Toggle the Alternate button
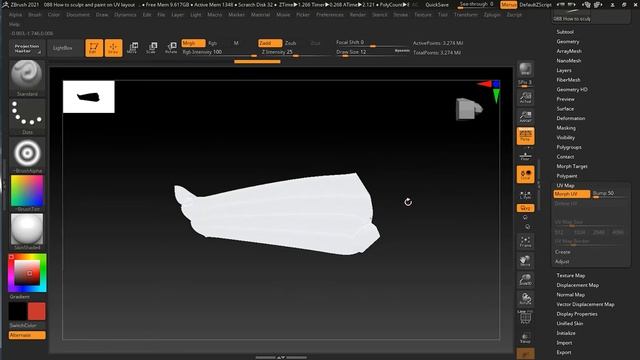This screenshot has height=360, width=640. tap(27, 335)
